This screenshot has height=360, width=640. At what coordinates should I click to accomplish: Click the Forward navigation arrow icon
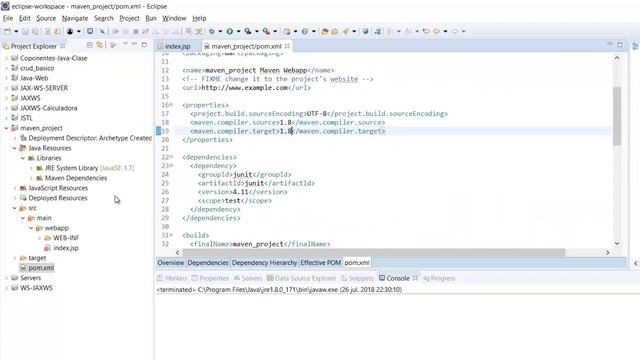point(454,31)
